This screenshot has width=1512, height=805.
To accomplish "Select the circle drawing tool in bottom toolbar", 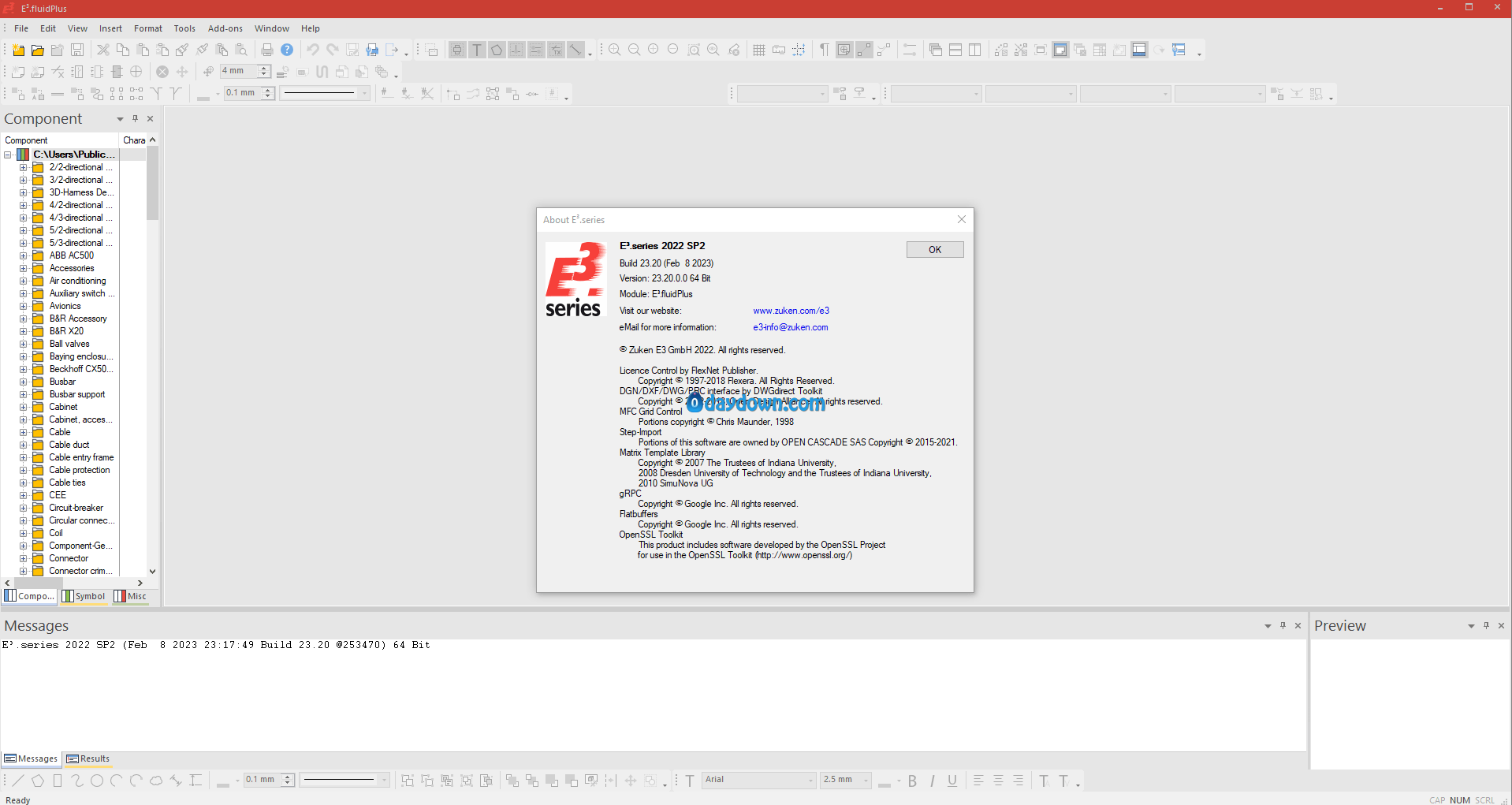I will click(x=97, y=781).
